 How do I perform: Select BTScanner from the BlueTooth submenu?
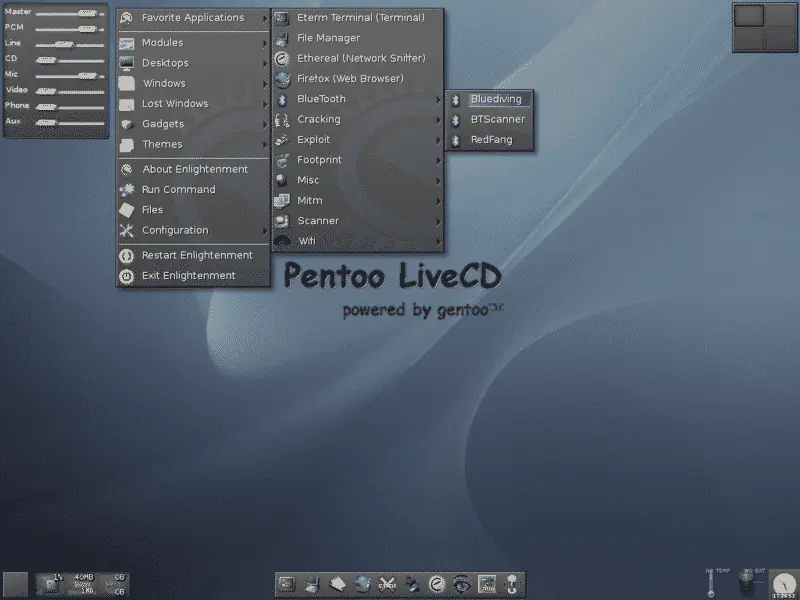[x=495, y=119]
